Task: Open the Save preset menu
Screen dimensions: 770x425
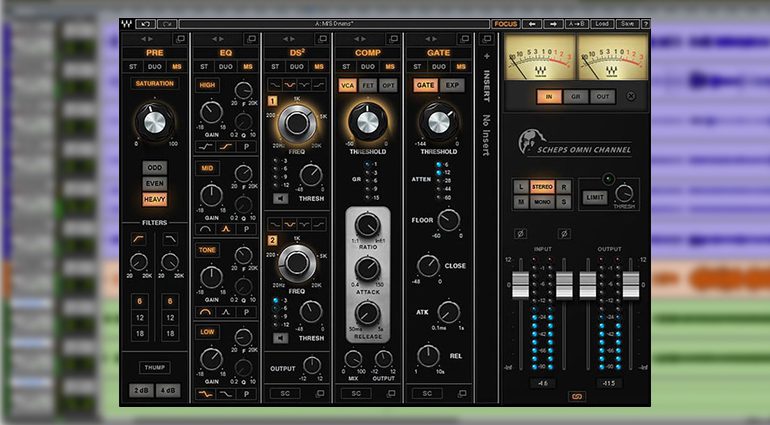Action: click(627, 24)
